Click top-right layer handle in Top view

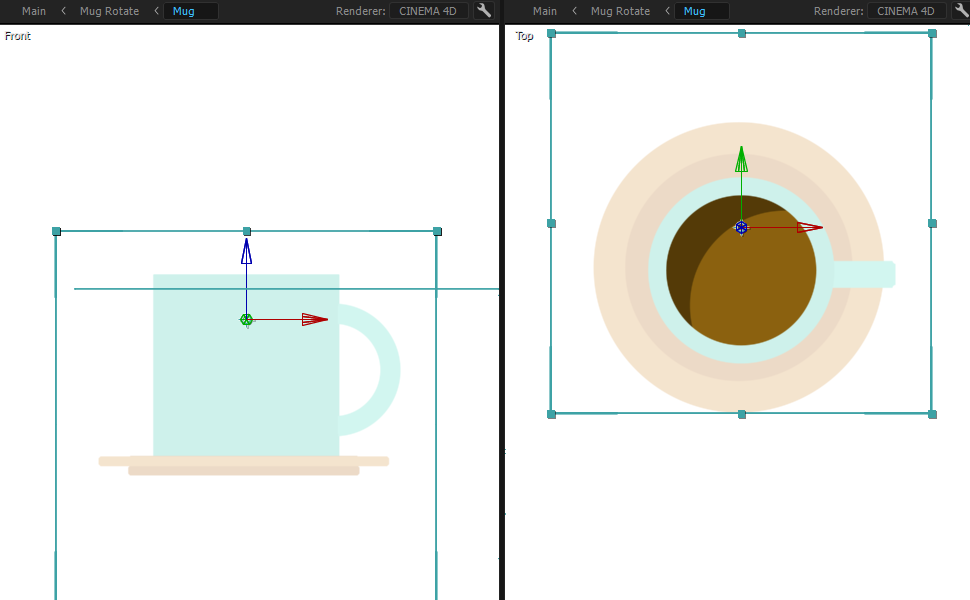click(932, 33)
